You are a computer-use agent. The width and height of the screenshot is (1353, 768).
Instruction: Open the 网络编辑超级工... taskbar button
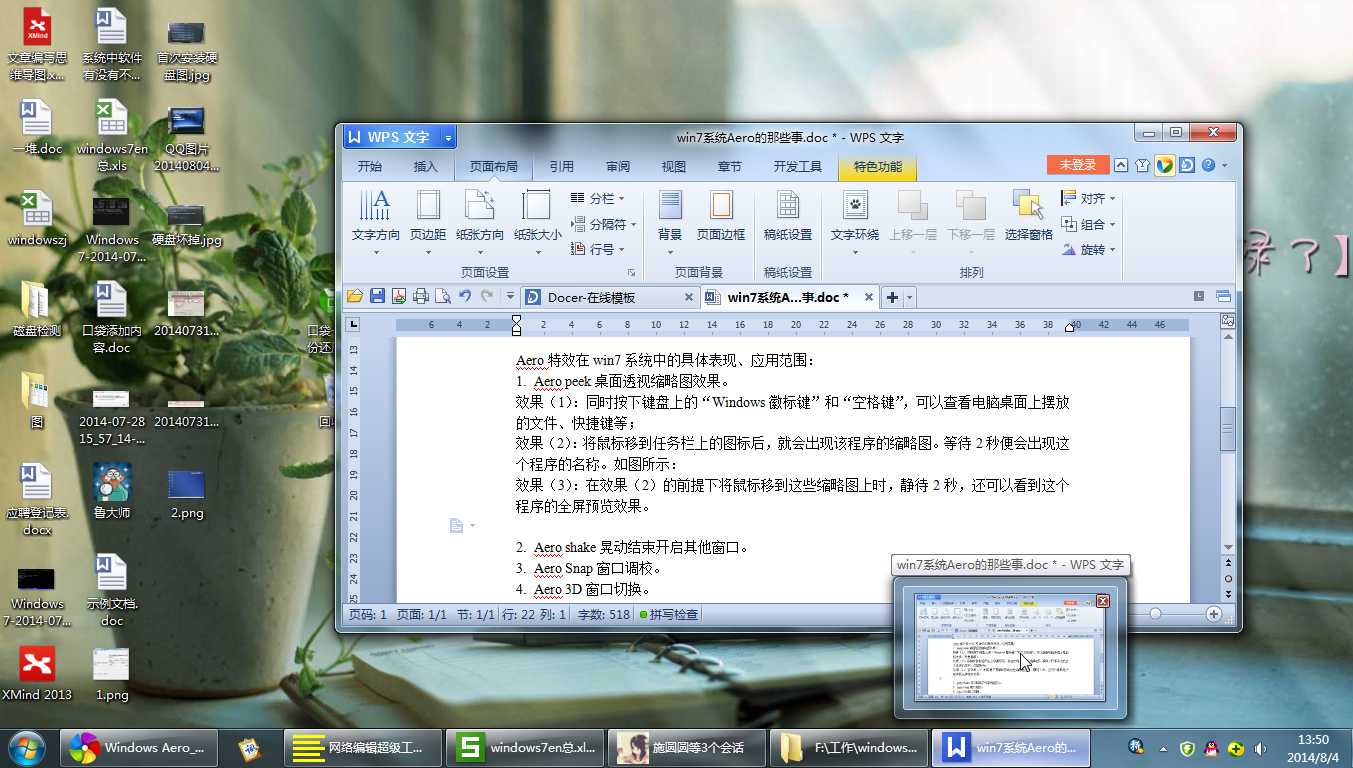[x=364, y=747]
